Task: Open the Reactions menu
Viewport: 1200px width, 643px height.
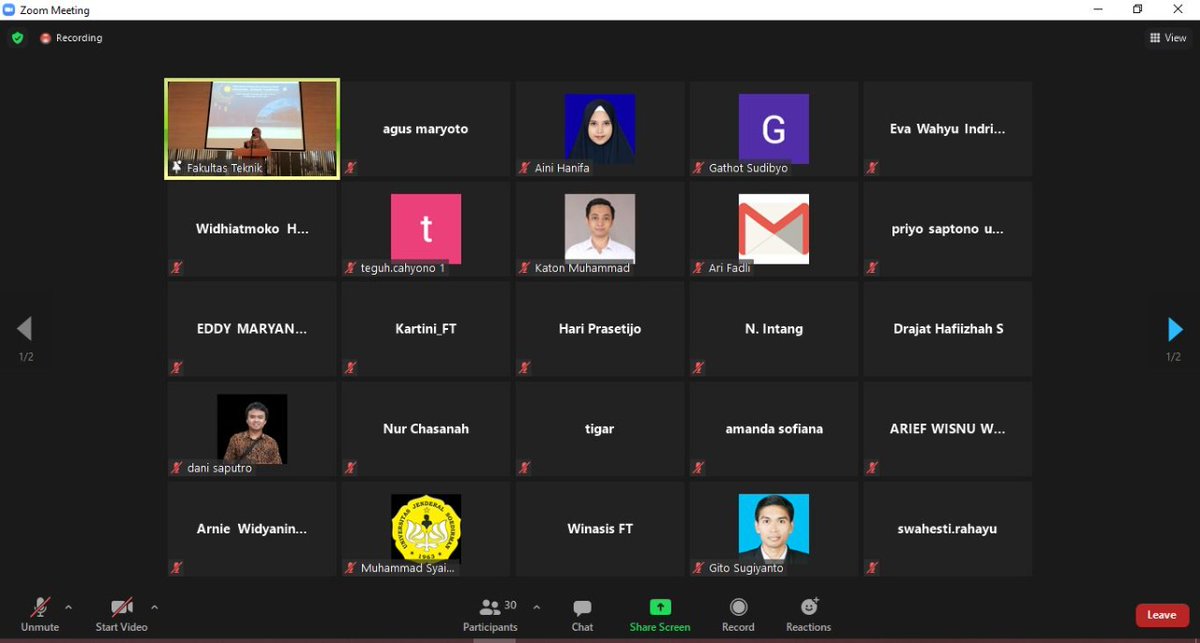Action: [808, 614]
